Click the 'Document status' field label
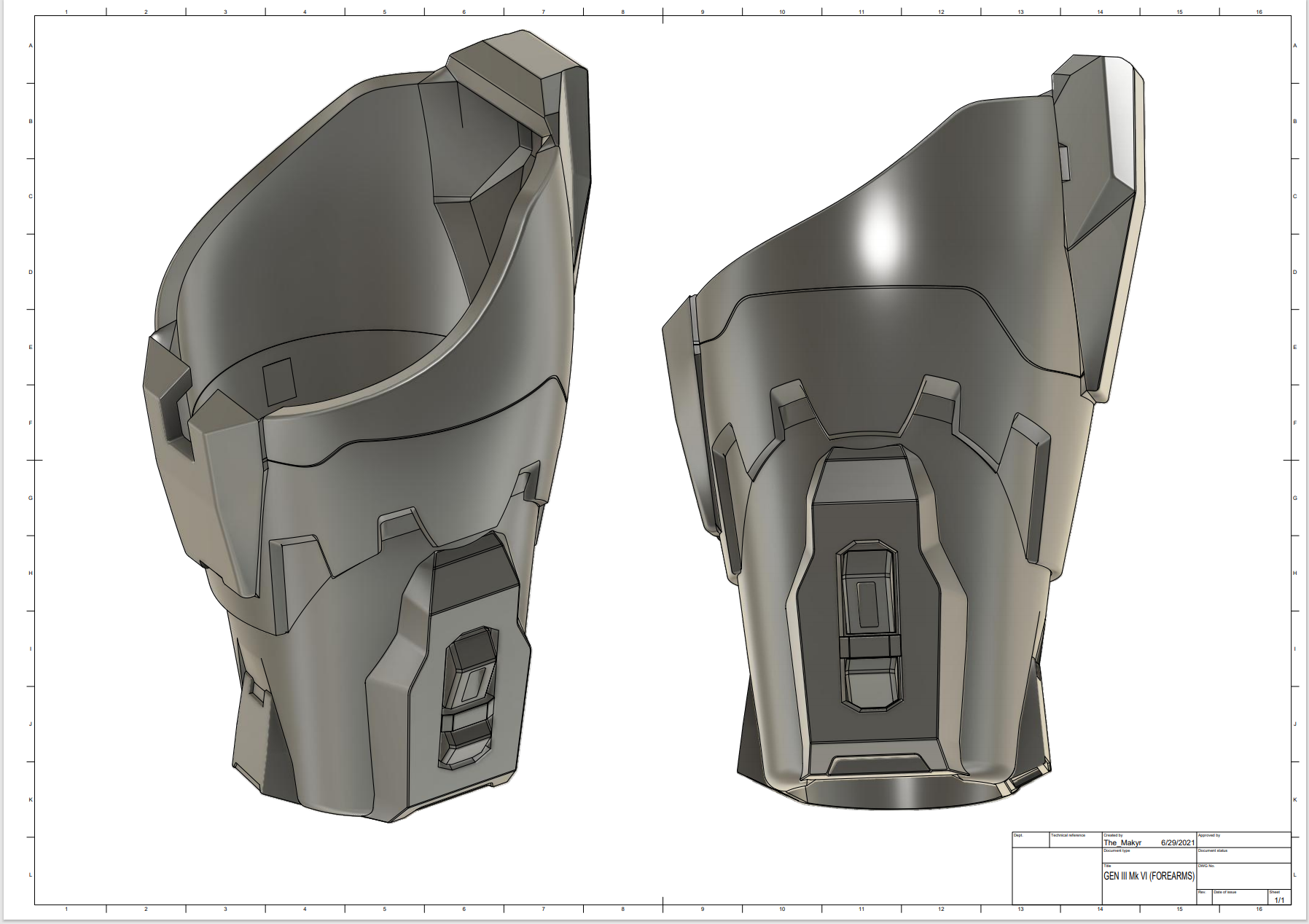Viewport: 1309px width, 924px height. [1213, 850]
